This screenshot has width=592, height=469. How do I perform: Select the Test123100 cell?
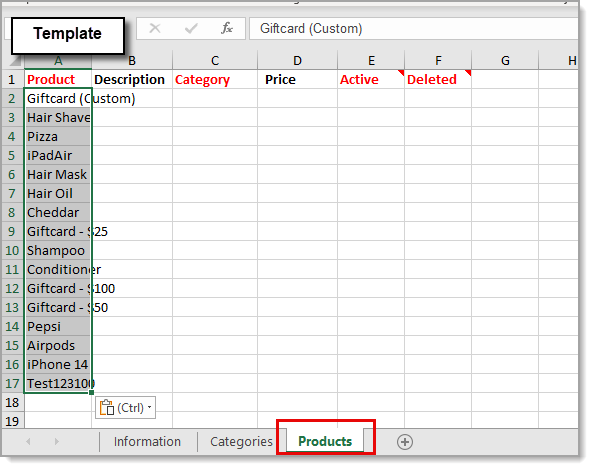click(58, 383)
